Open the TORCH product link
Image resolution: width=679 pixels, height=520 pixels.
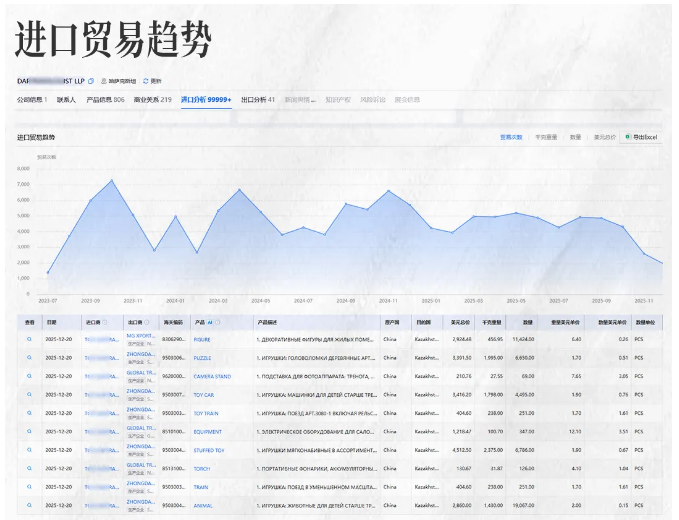coord(202,468)
